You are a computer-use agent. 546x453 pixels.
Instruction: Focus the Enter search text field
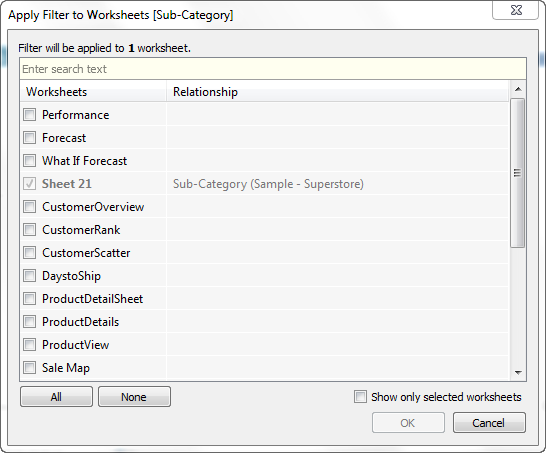[273, 69]
